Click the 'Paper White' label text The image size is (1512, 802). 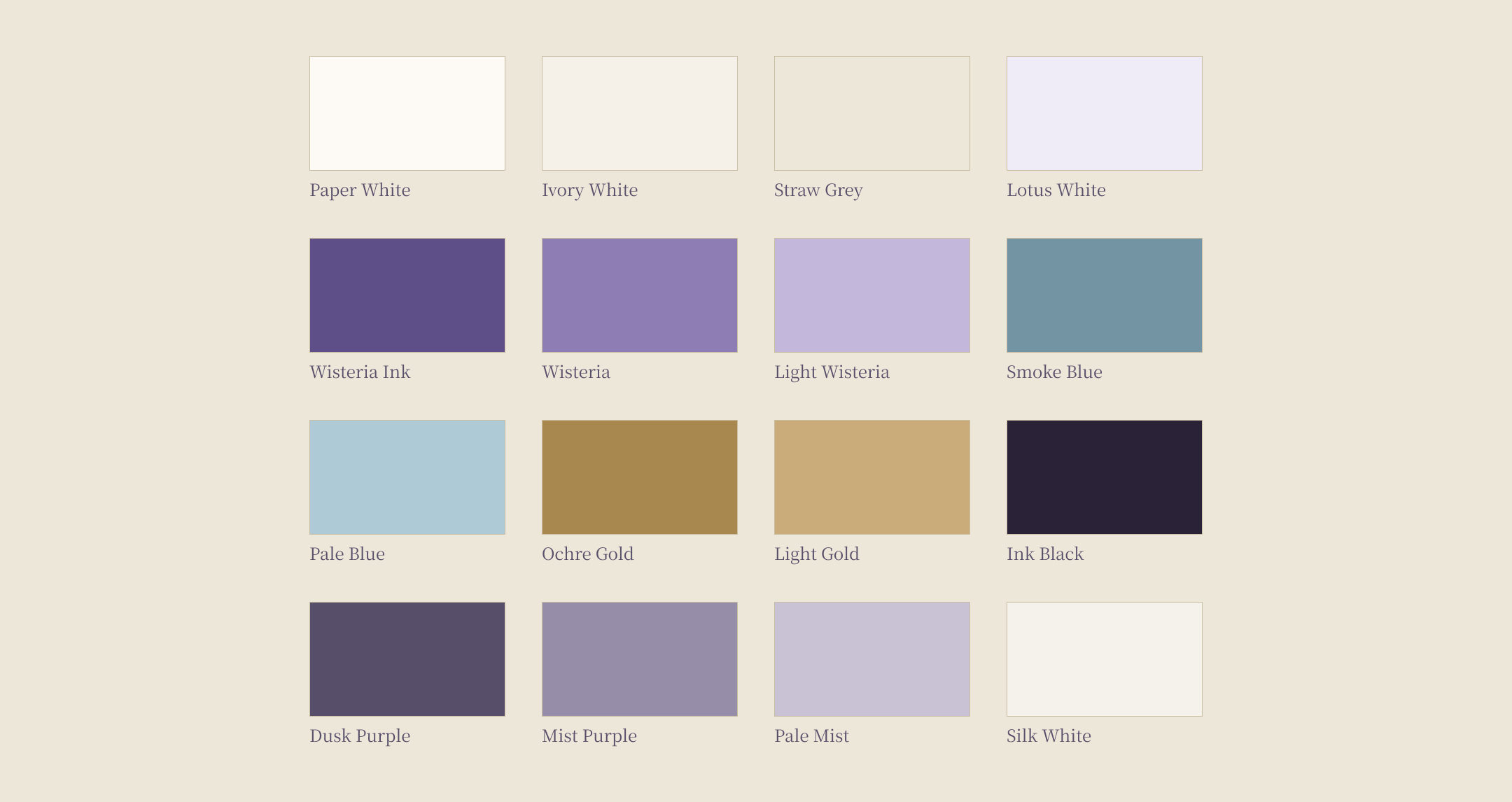[x=360, y=190]
